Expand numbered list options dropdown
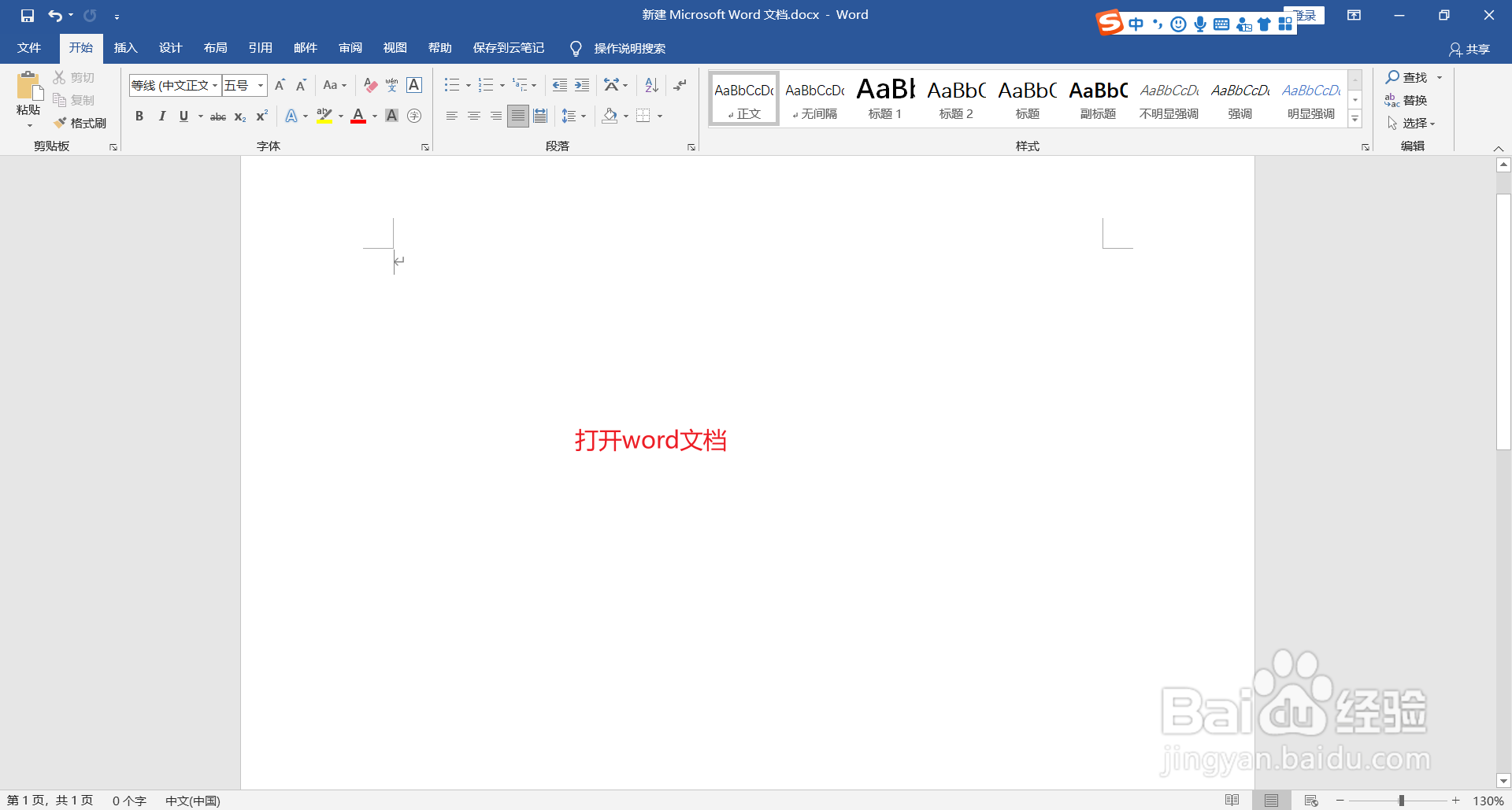This screenshot has height=810, width=1512. [x=502, y=85]
